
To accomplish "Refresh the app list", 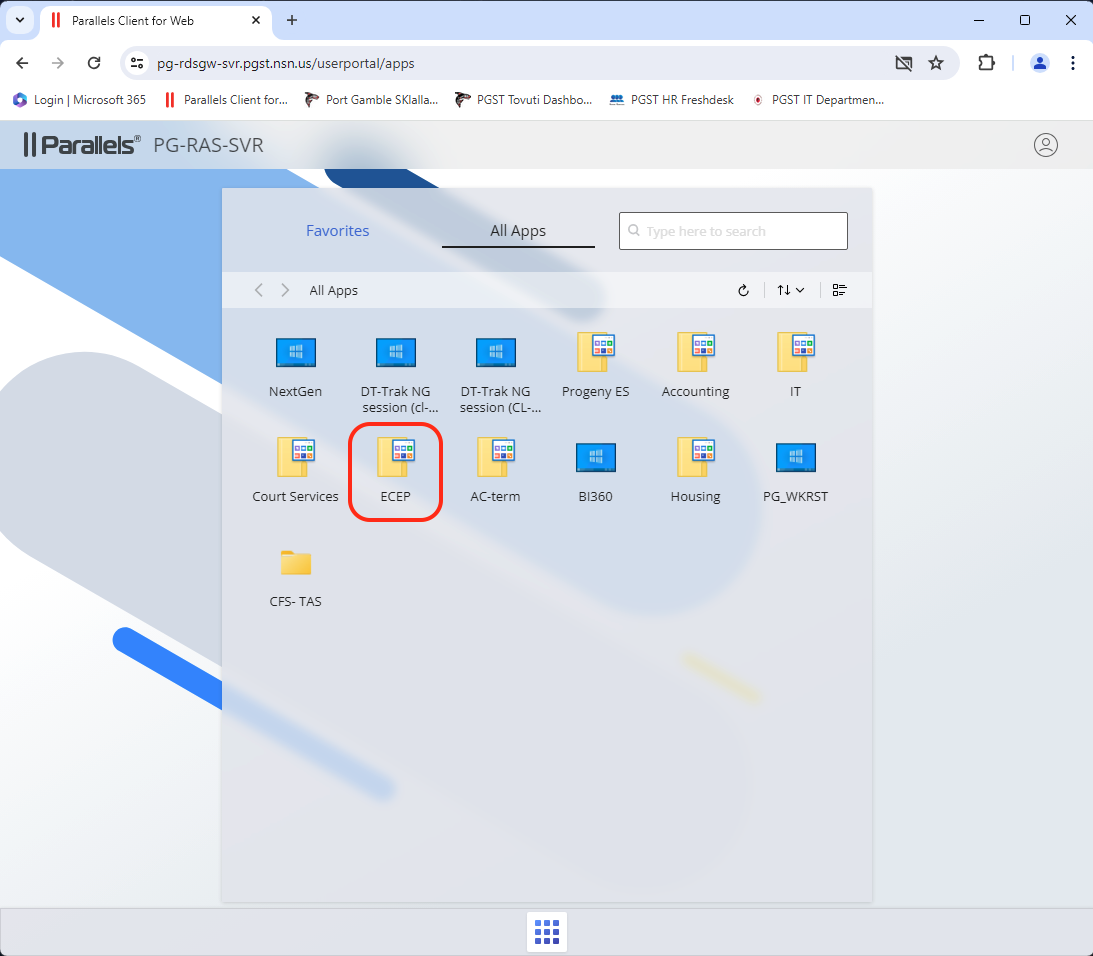I will [743, 290].
